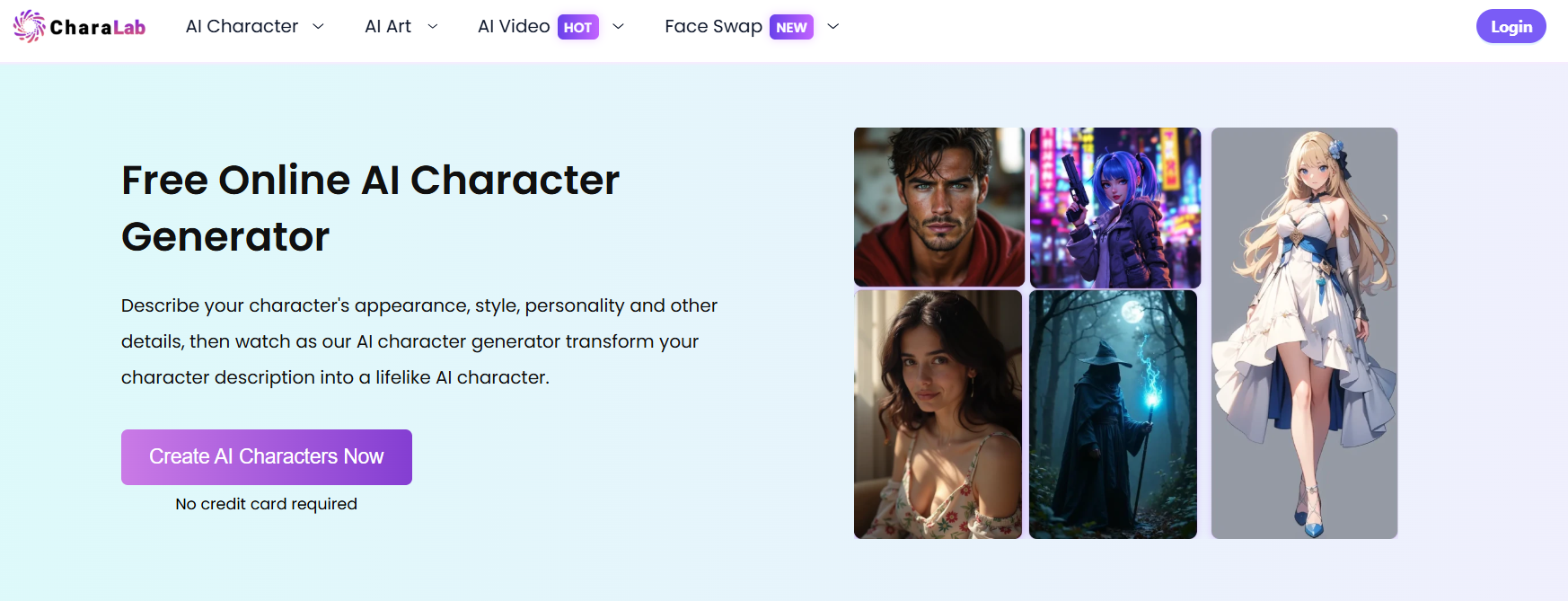Viewport: 1568px width, 601px height.
Task: Click the NEW badge next to Face Swap
Action: tap(791, 28)
